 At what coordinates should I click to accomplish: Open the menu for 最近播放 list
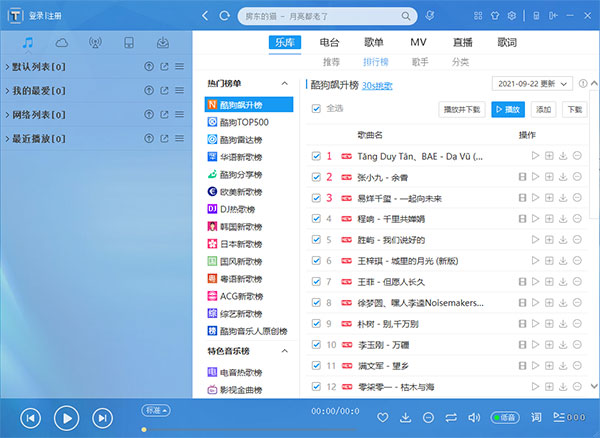click(x=179, y=138)
